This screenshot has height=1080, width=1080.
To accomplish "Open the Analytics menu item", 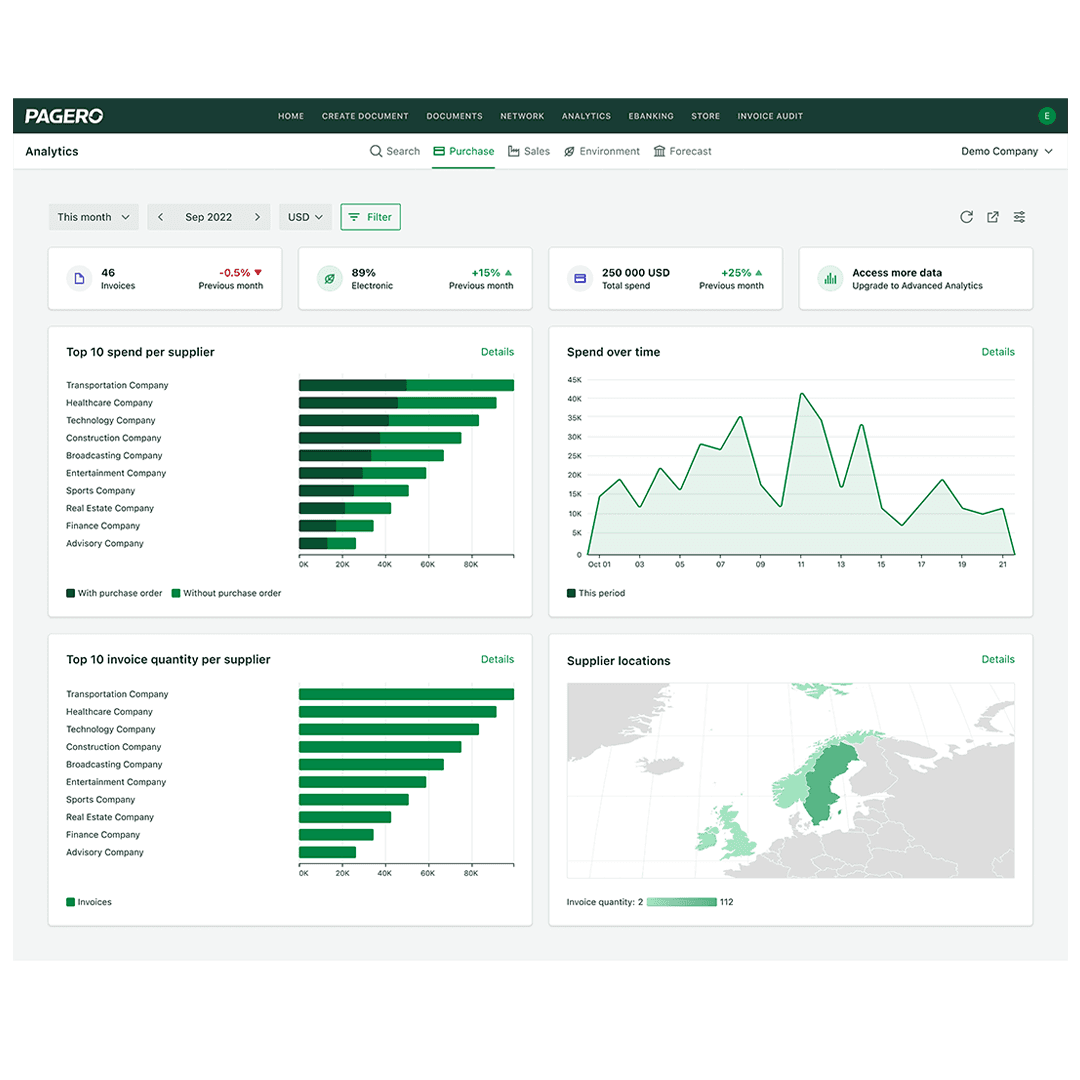I will click(586, 116).
